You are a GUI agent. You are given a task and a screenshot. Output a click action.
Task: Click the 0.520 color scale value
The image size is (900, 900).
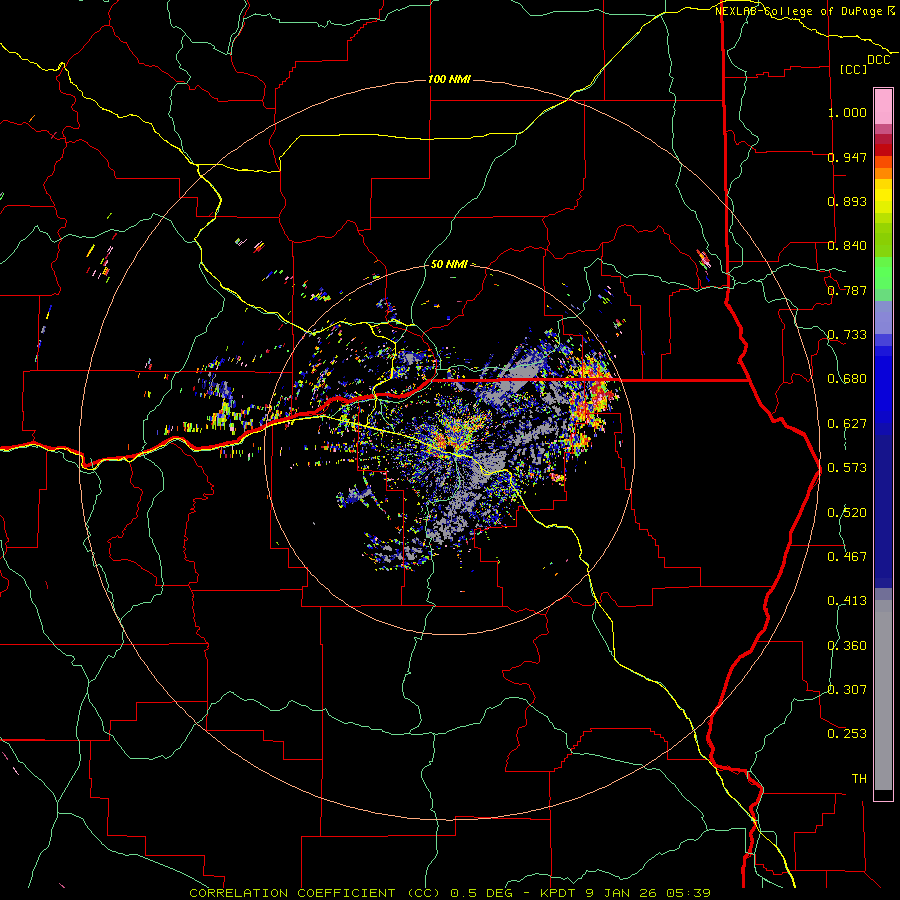847,513
